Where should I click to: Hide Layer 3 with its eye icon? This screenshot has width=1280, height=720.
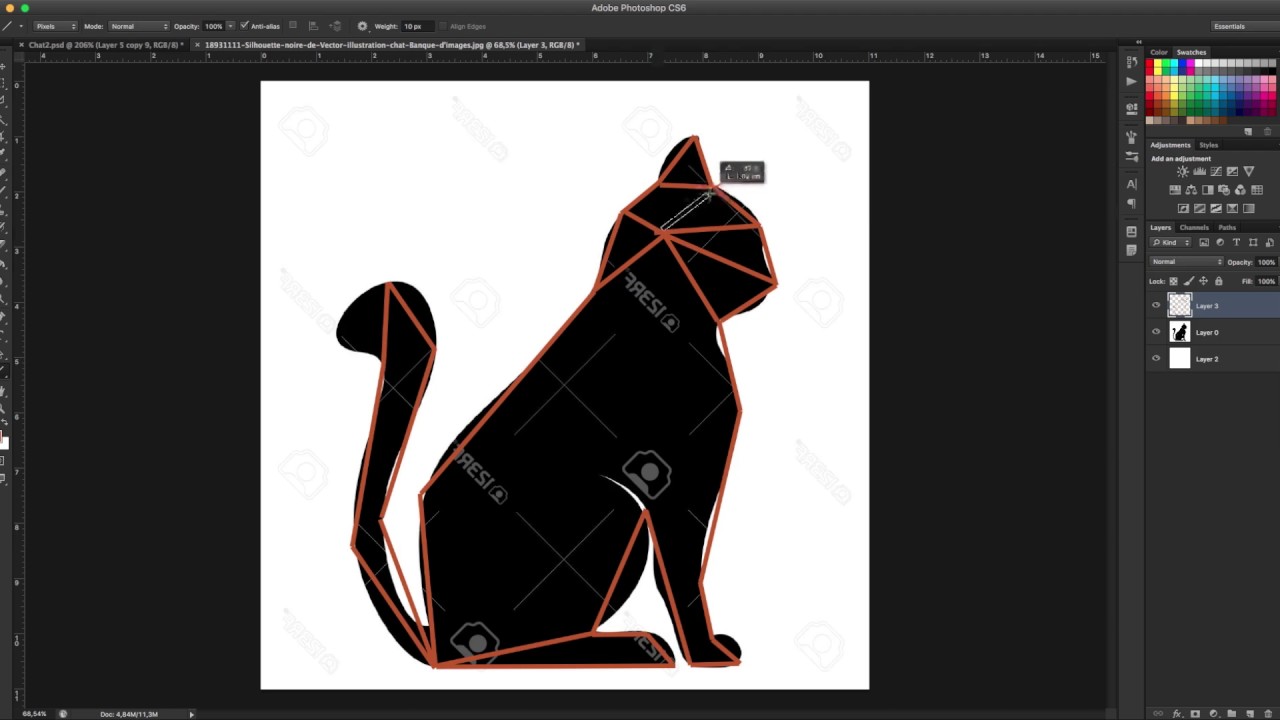coord(1156,306)
